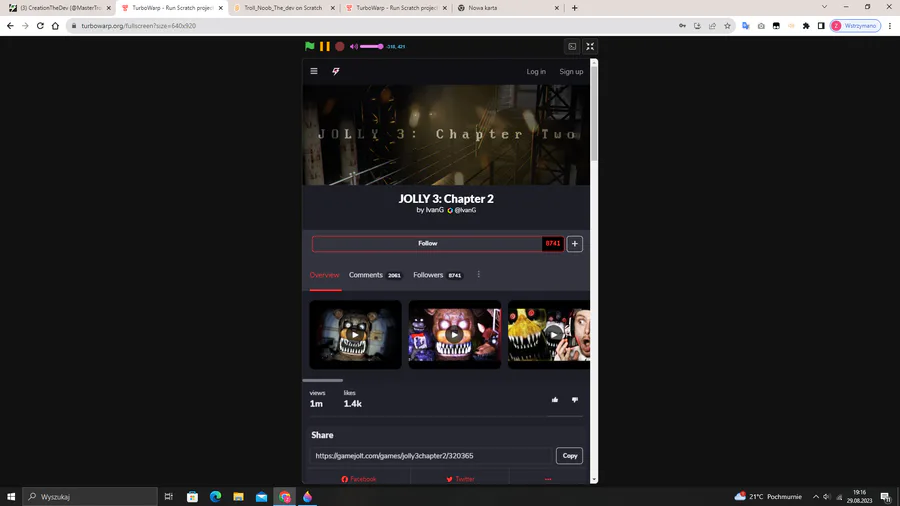Go to the browser home page

pyautogui.click(x=55, y=26)
